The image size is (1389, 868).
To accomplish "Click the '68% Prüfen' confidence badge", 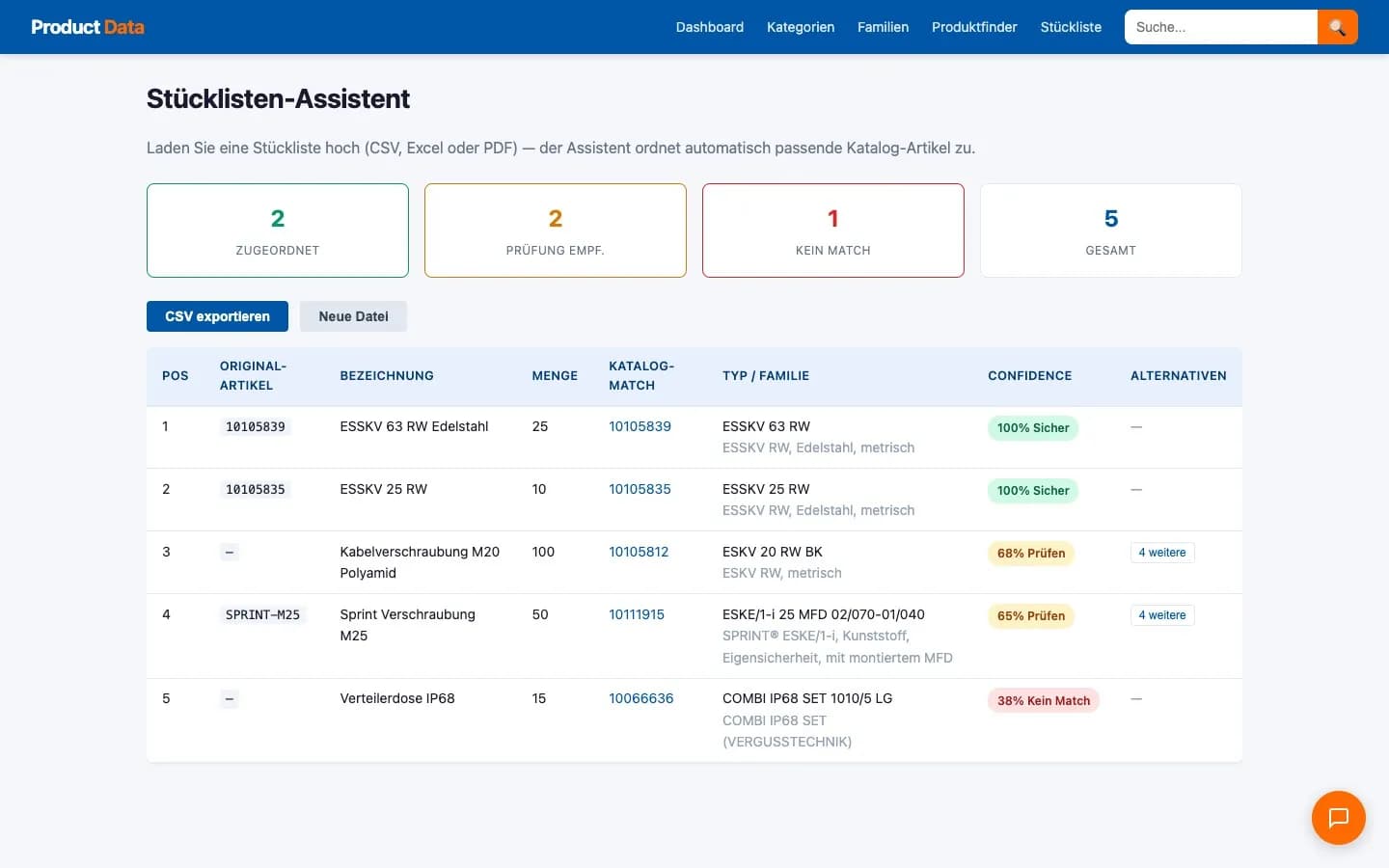I will tap(1031, 554).
